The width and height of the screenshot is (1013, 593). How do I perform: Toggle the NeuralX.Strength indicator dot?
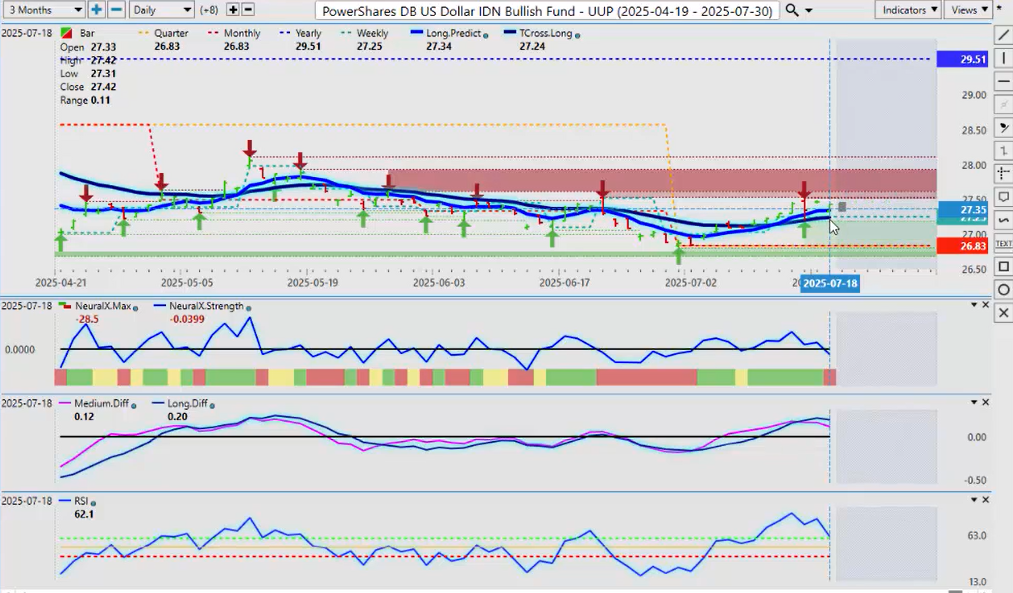tap(248, 307)
